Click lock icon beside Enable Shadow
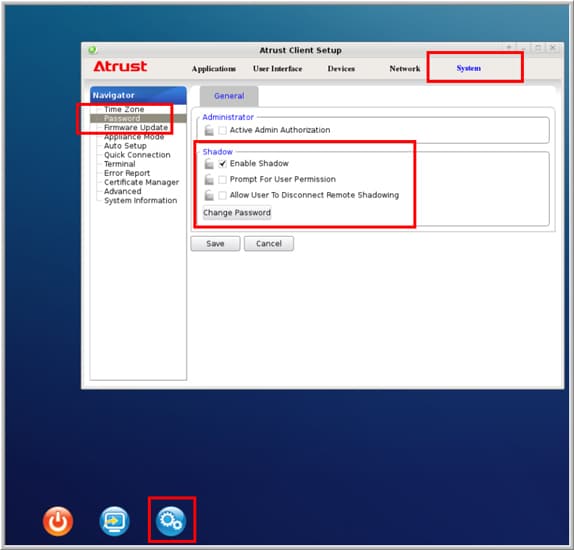The width and height of the screenshot is (574, 550). click(x=209, y=164)
